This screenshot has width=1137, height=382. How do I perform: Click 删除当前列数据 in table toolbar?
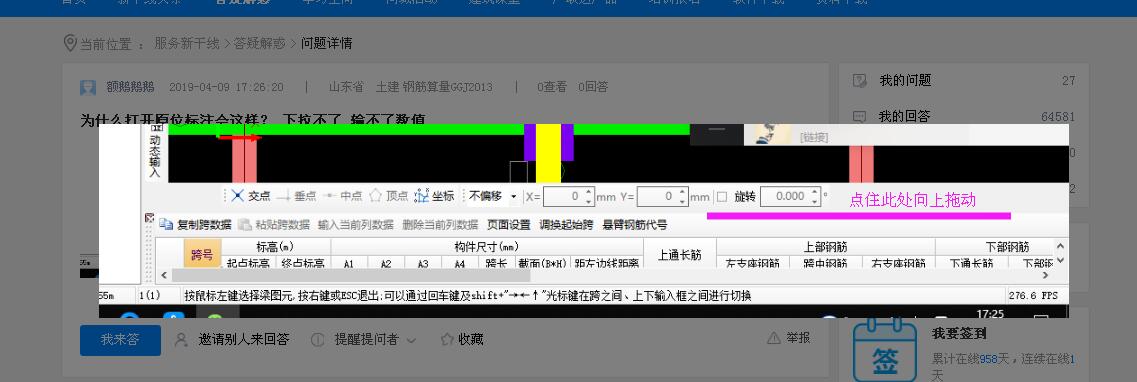440,225
